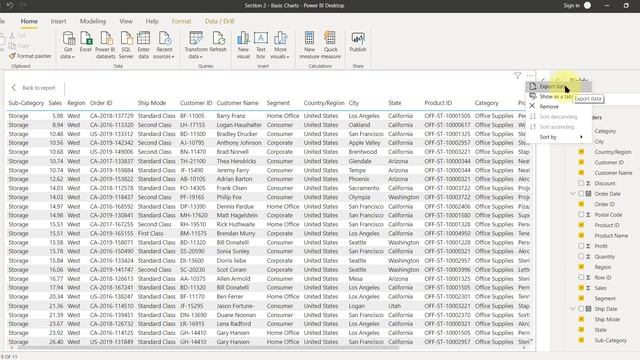Switch to the Modeling tab
The width and height of the screenshot is (640, 360).
[x=93, y=21]
